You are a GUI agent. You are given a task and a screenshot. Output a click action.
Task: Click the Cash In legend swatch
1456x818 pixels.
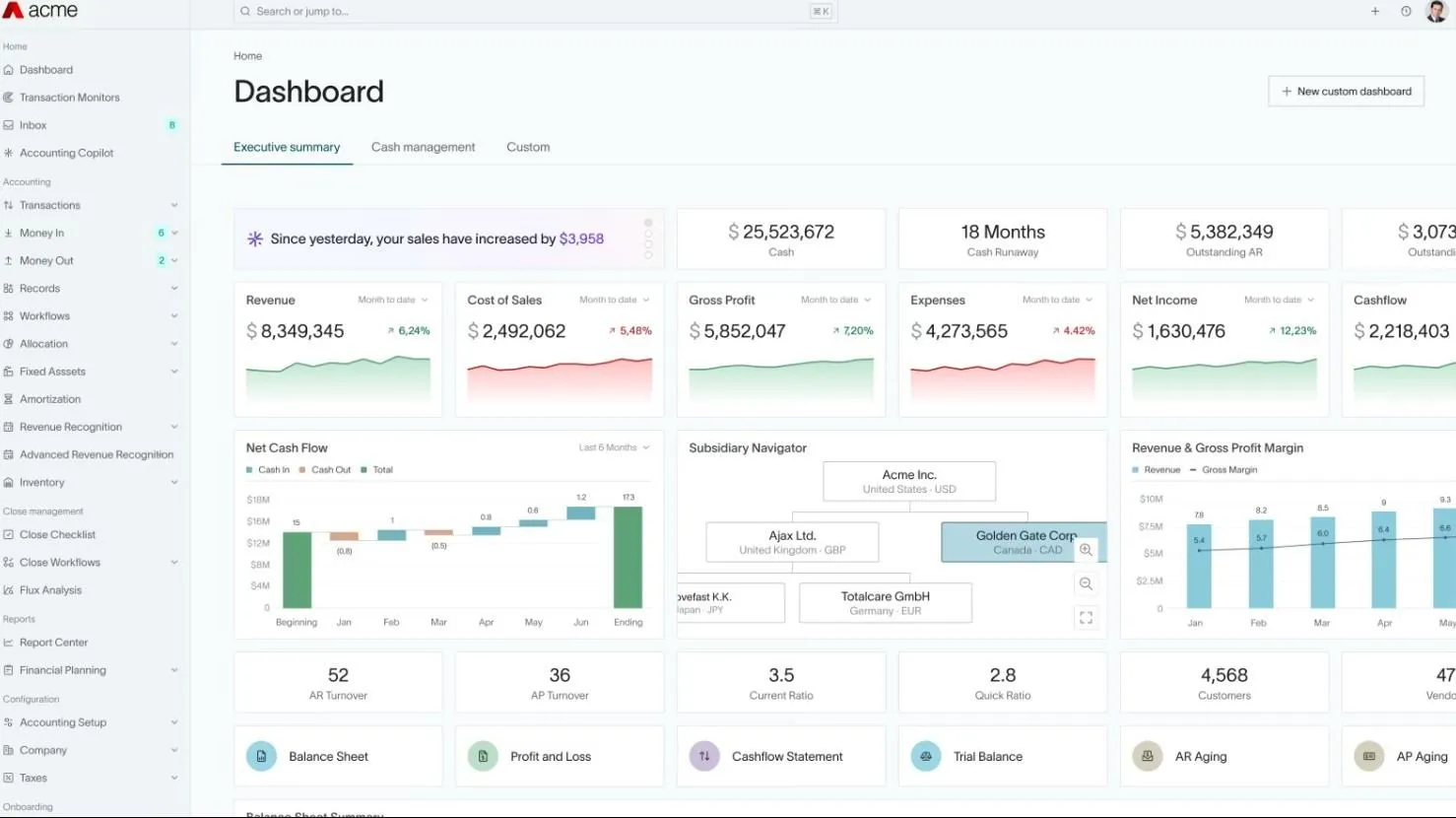249,470
